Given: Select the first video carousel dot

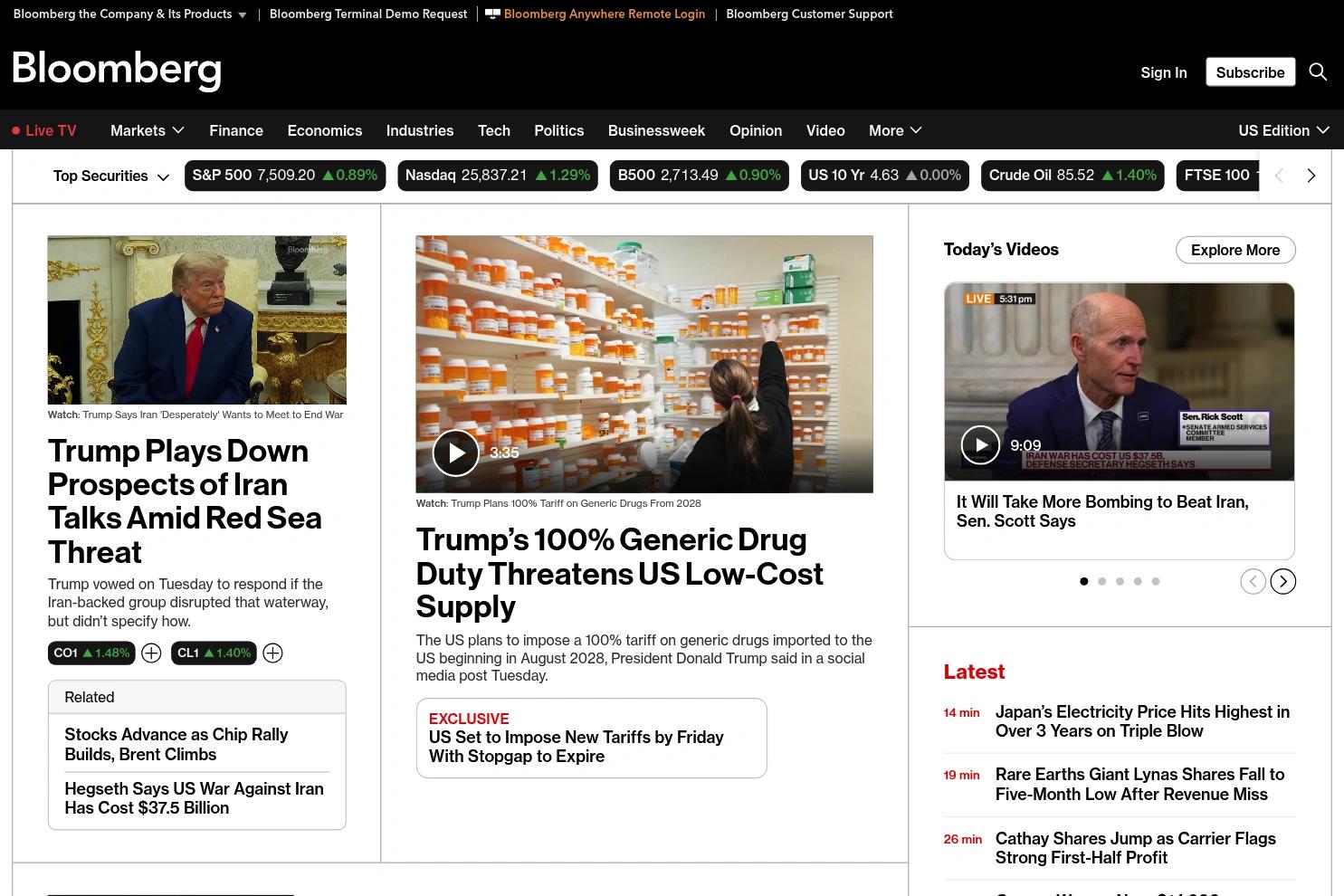Looking at the screenshot, I should tap(1084, 581).
